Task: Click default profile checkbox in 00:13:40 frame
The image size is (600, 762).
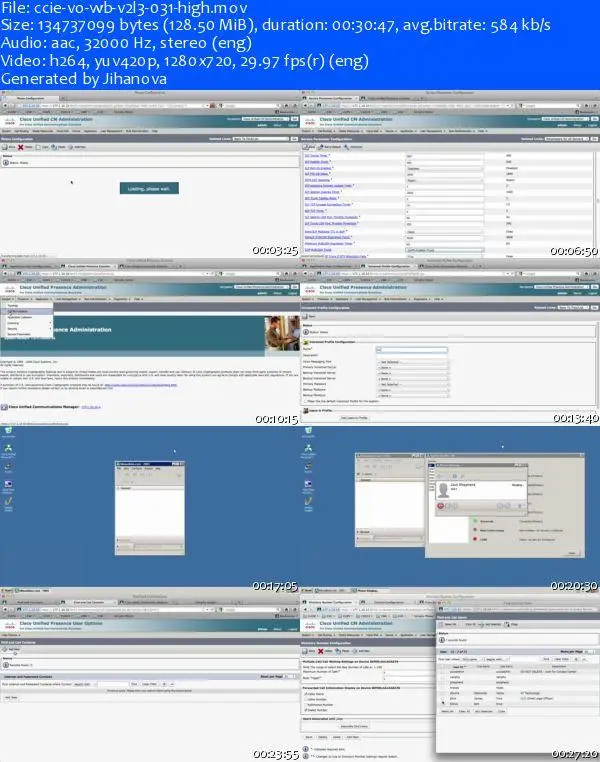Action: point(305,401)
